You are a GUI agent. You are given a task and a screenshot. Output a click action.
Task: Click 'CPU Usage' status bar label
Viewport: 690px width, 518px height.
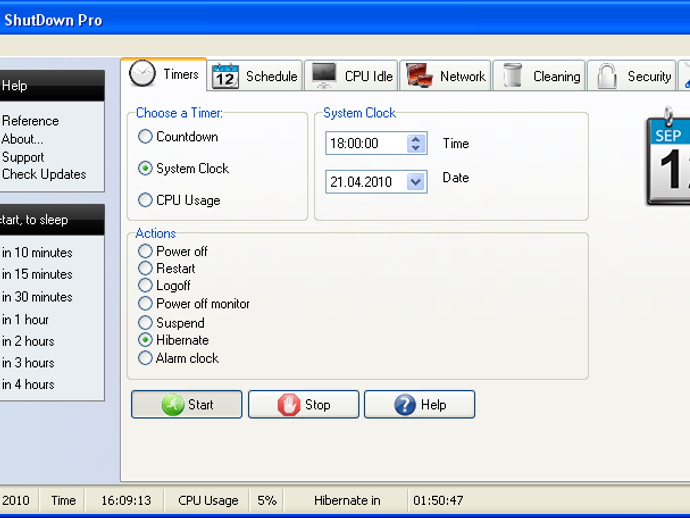208,500
